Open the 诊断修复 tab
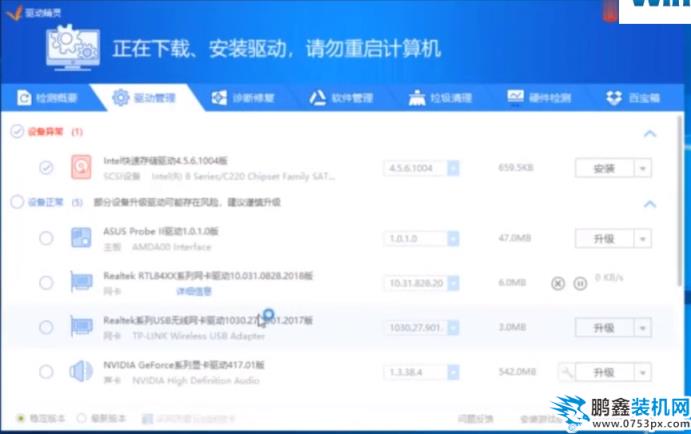 tap(243, 98)
